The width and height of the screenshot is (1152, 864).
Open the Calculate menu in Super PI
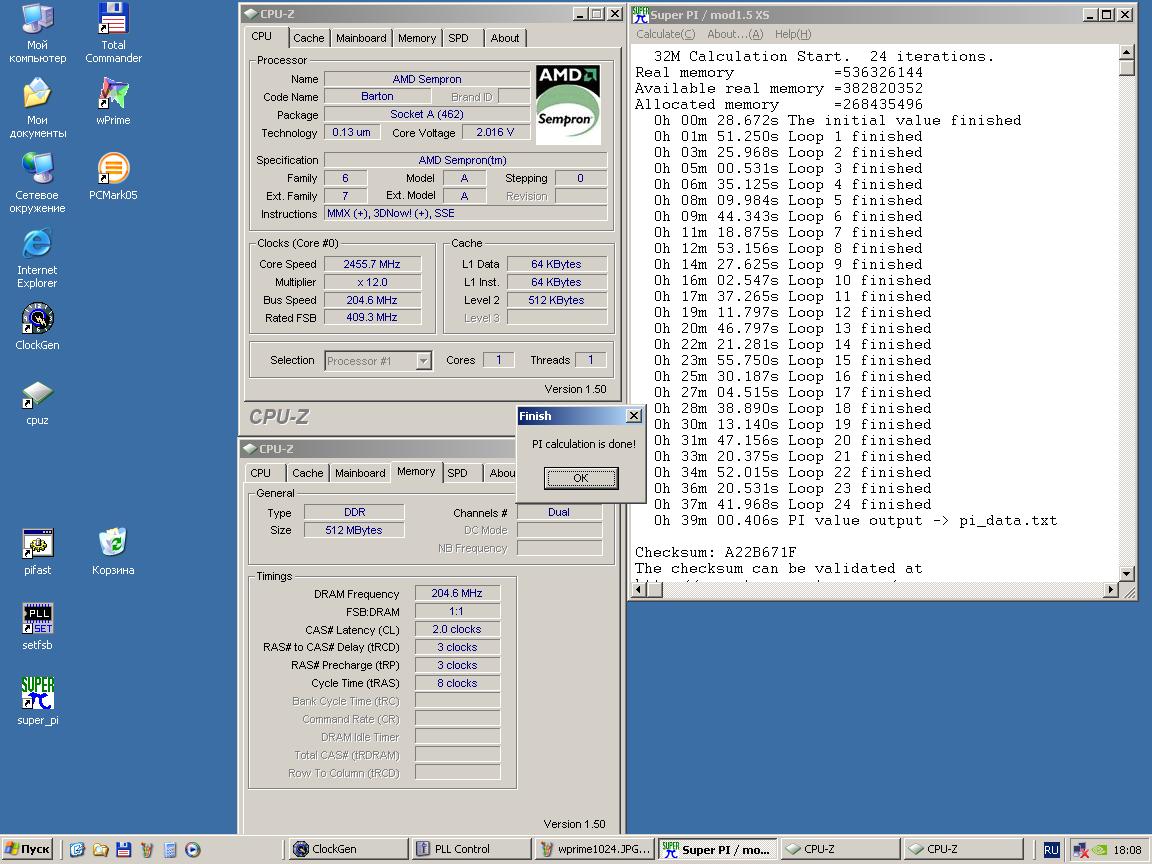[665, 35]
